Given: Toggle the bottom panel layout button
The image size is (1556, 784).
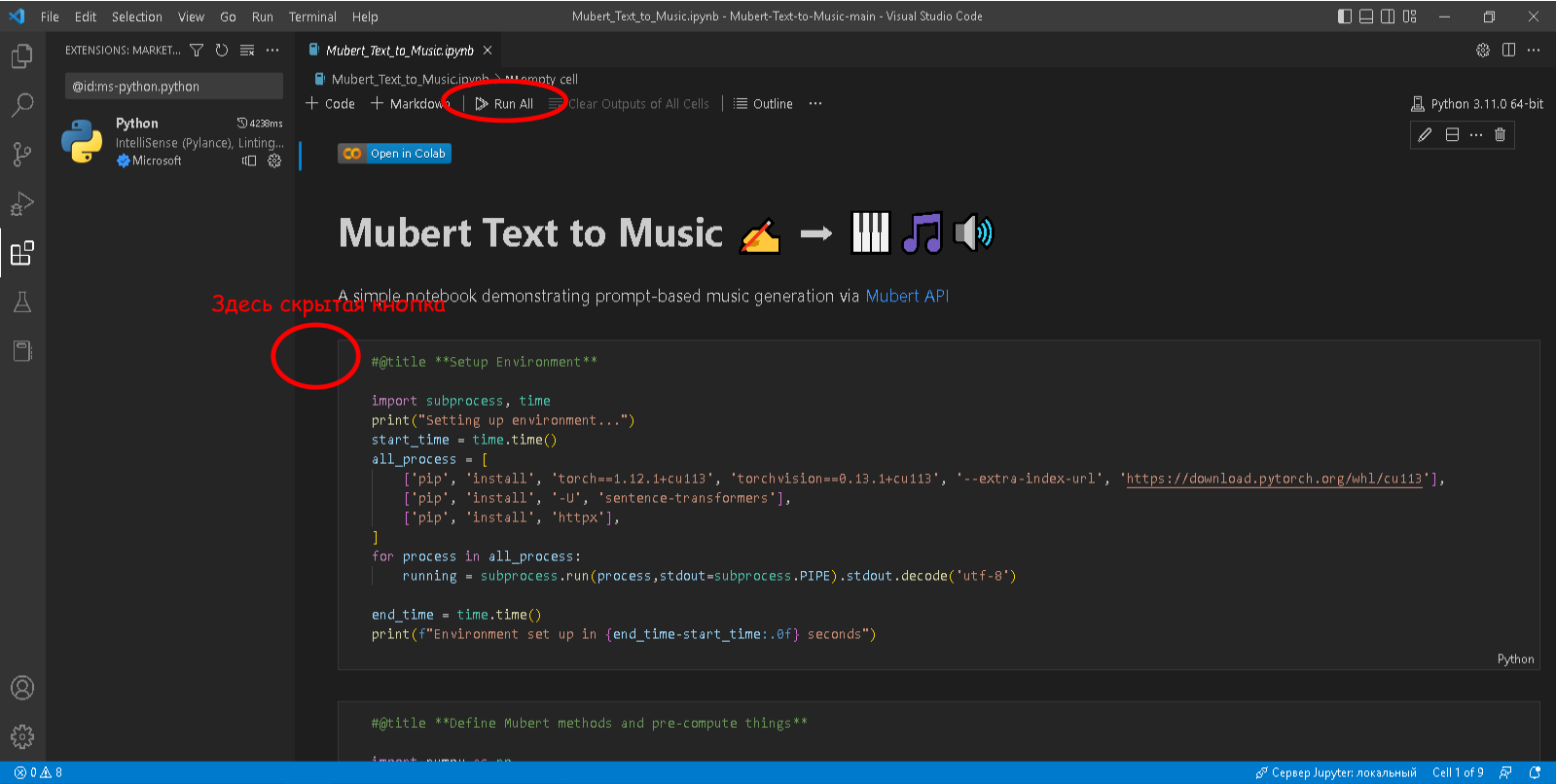Looking at the screenshot, I should (1366, 17).
